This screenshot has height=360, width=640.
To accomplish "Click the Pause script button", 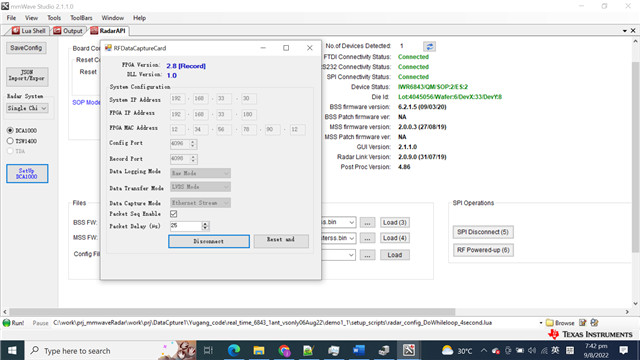I will [x=40, y=322].
